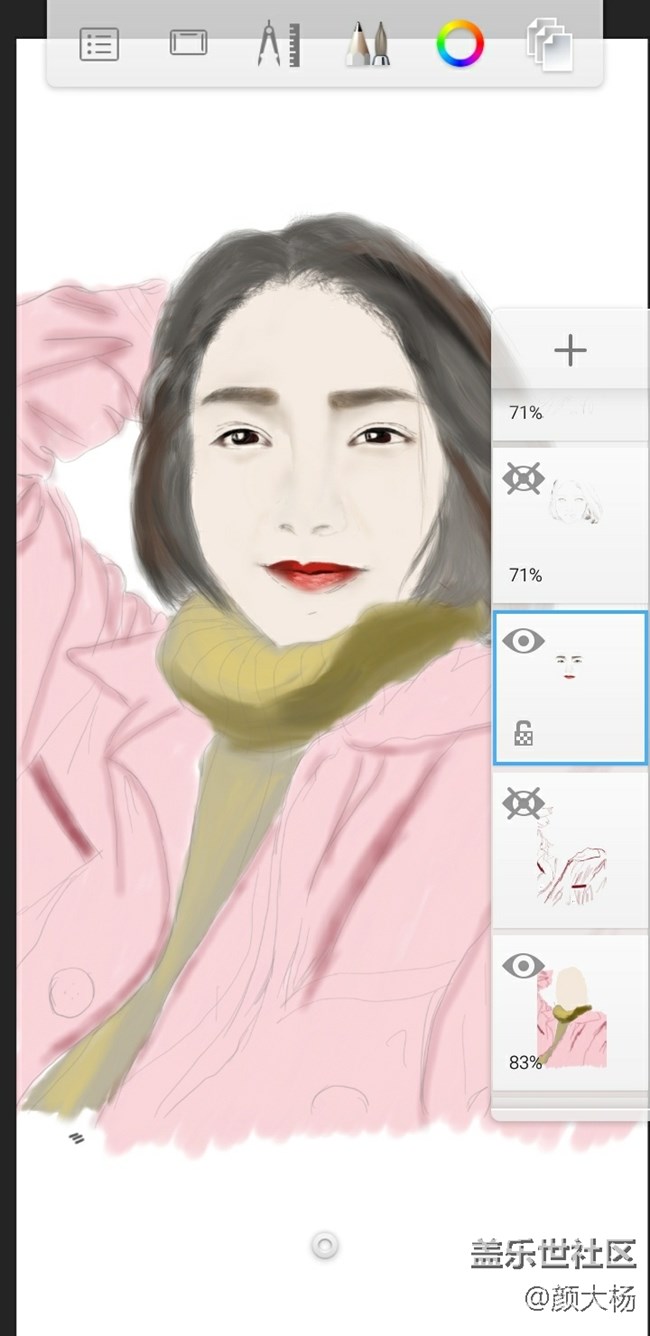Tap the 83% opacity label on coat layer
Image resolution: width=650 pixels, height=1336 pixels.
pyautogui.click(x=525, y=1063)
